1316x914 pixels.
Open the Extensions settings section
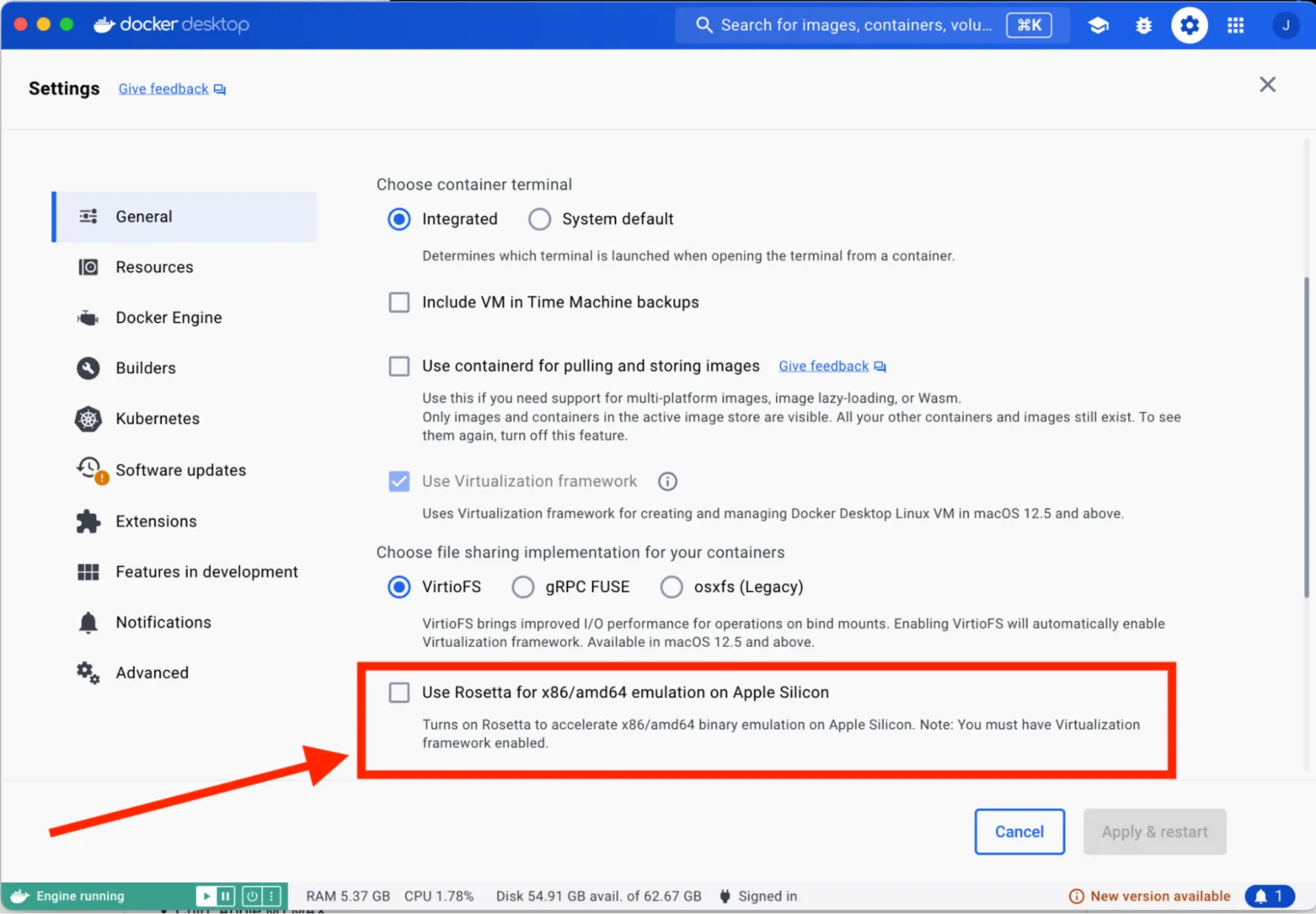click(x=184, y=522)
